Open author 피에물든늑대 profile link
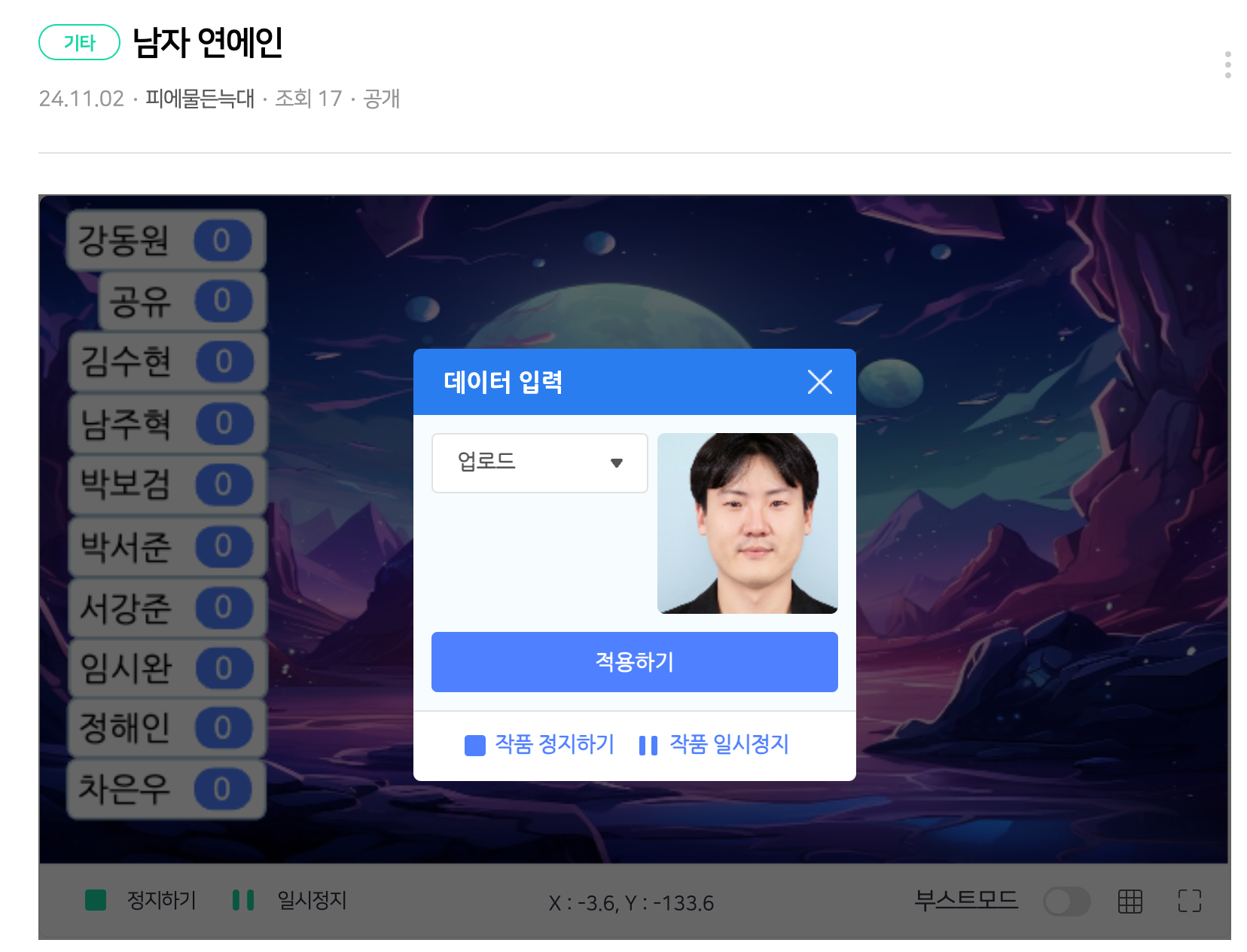Viewport: 1247px width, 952px height. point(200,99)
